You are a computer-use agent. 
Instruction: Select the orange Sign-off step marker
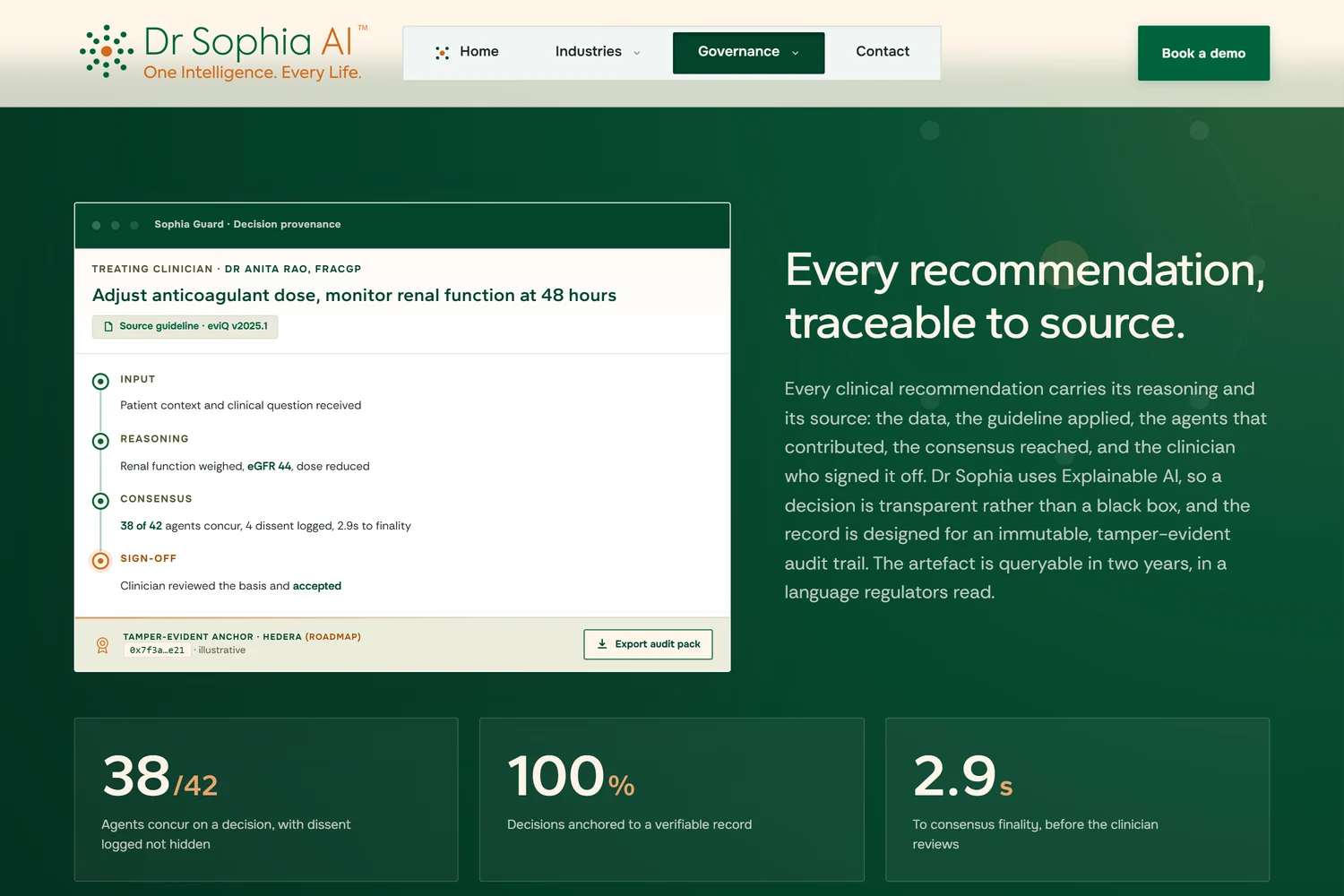point(100,561)
